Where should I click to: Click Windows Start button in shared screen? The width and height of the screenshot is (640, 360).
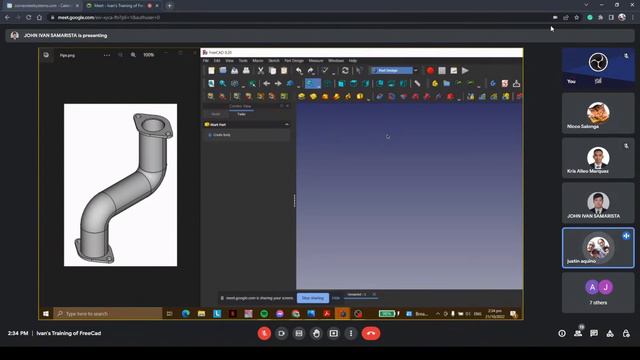click(46, 313)
